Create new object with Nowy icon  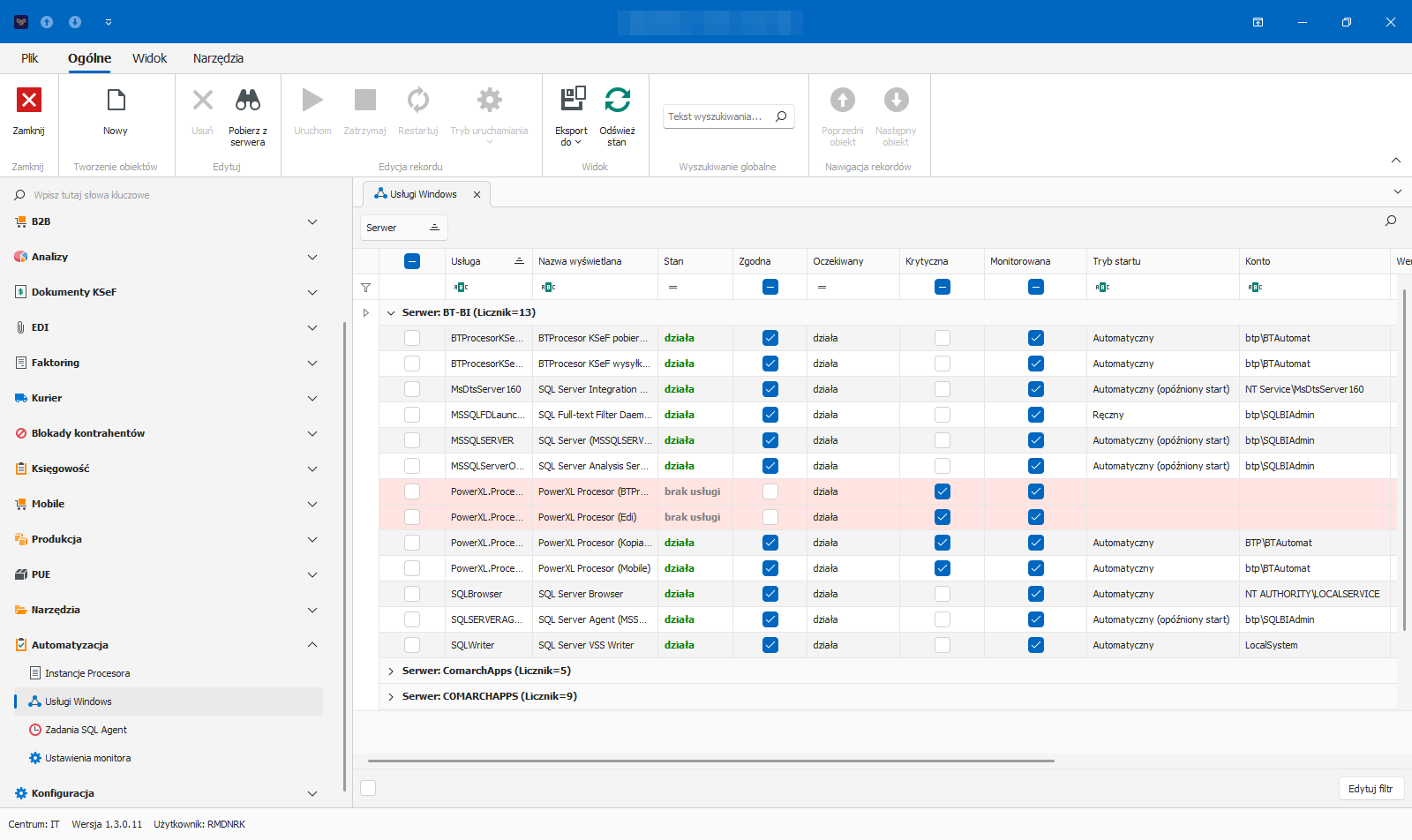point(116,100)
